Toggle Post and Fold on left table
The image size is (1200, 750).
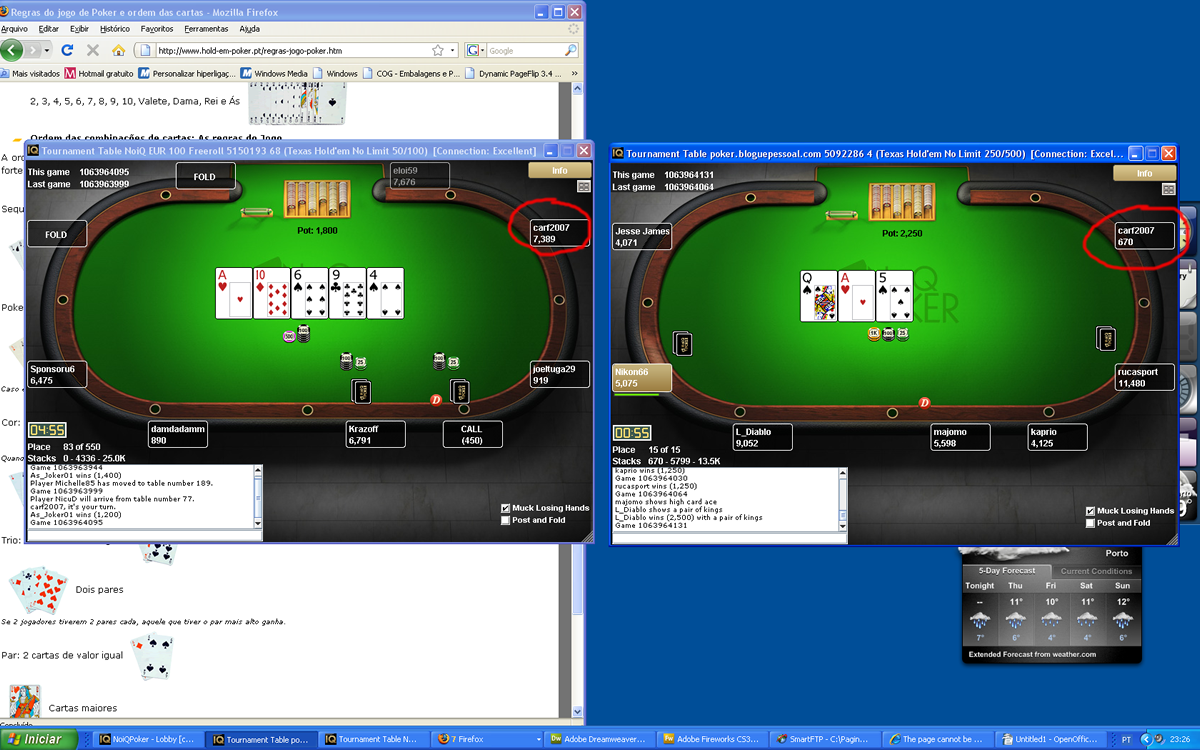pyautogui.click(x=506, y=520)
